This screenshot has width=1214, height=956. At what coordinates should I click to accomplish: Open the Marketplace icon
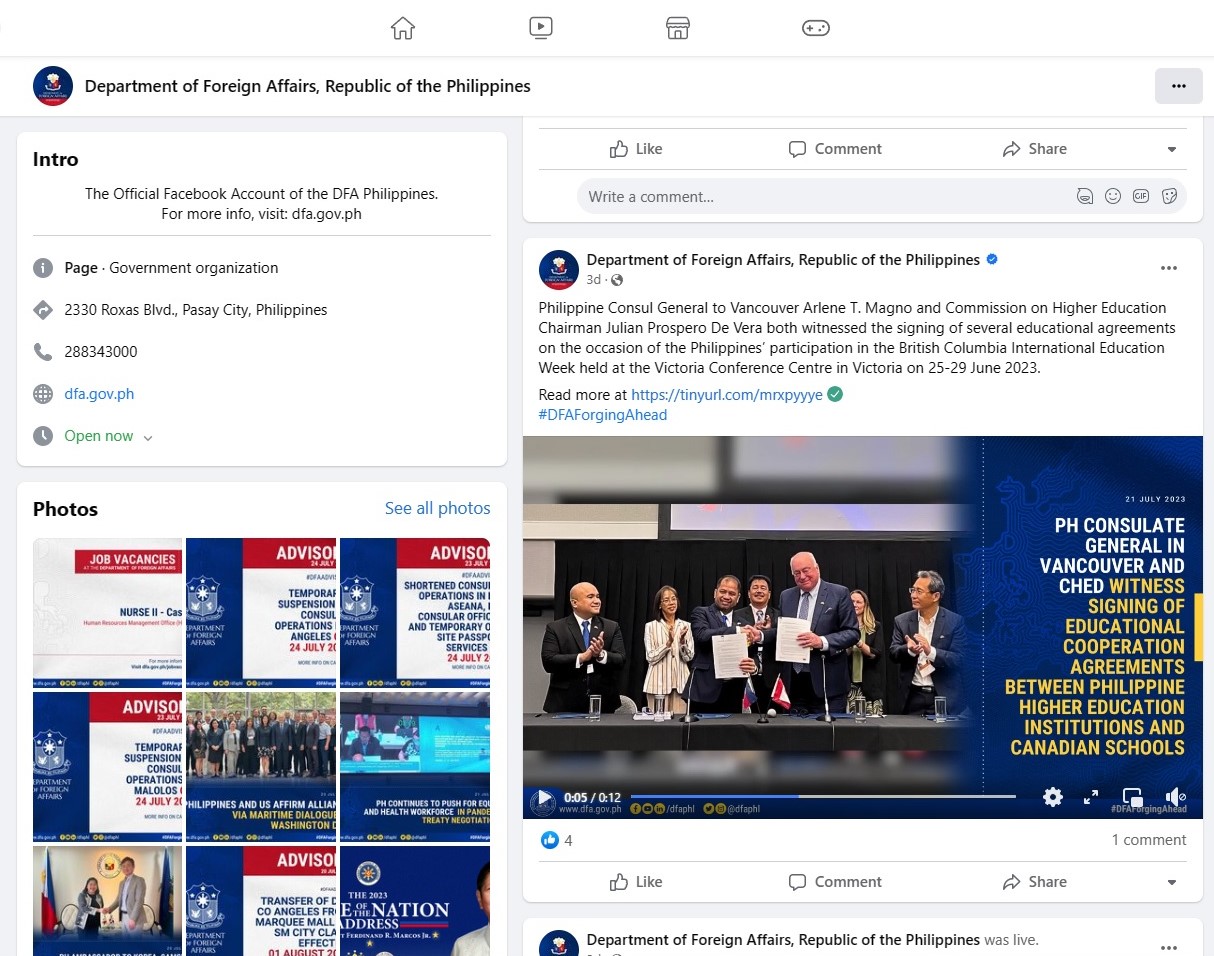(678, 28)
